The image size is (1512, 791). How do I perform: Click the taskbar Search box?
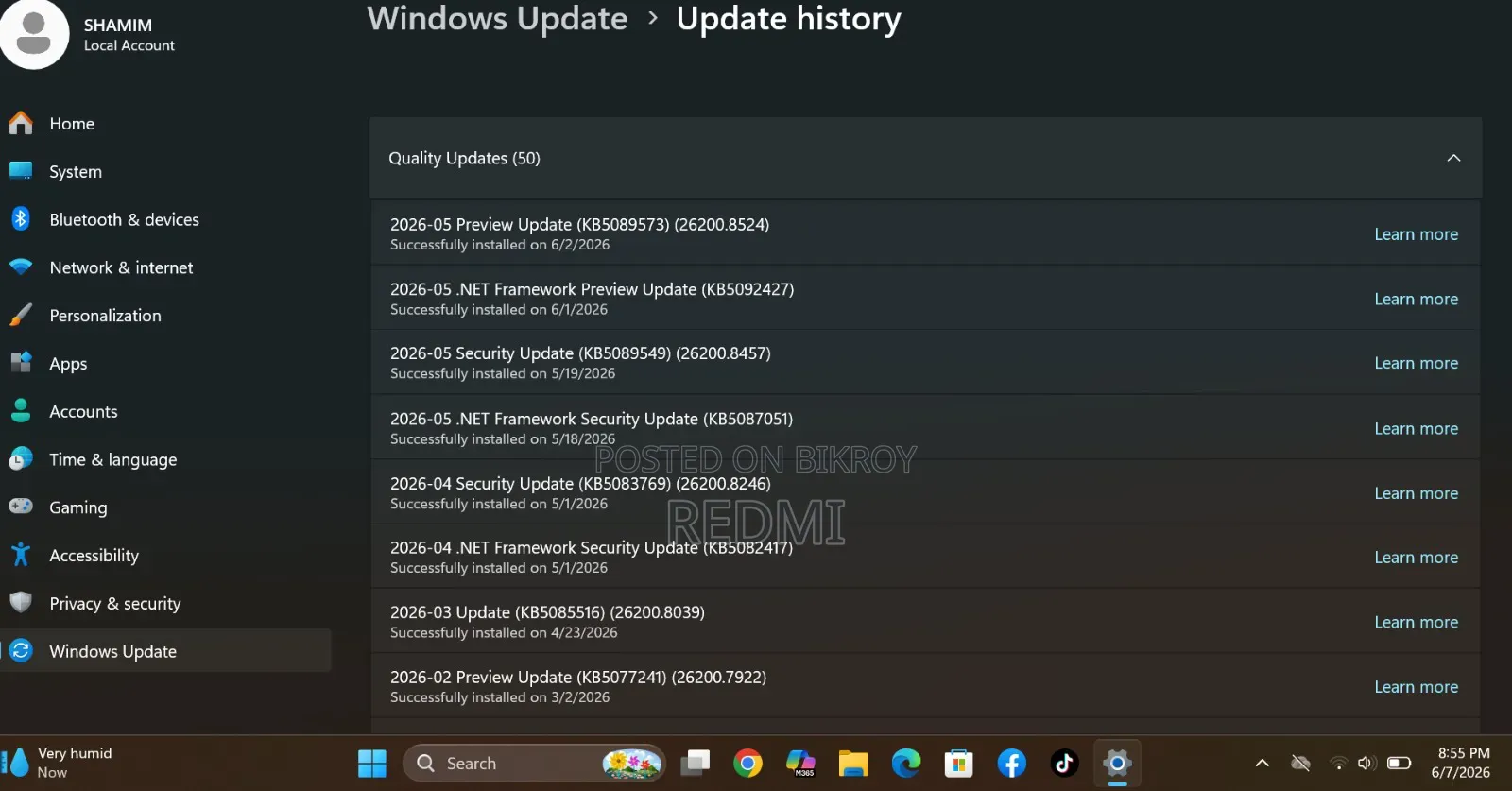(x=534, y=764)
